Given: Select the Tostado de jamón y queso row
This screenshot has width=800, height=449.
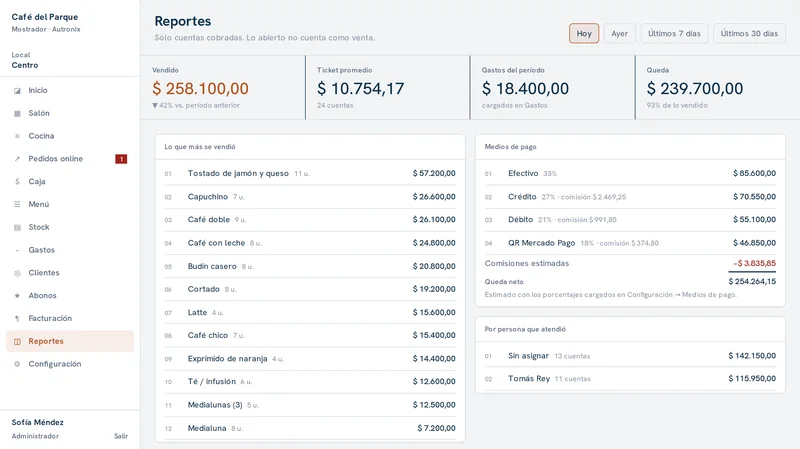Looking at the screenshot, I should tap(310, 173).
